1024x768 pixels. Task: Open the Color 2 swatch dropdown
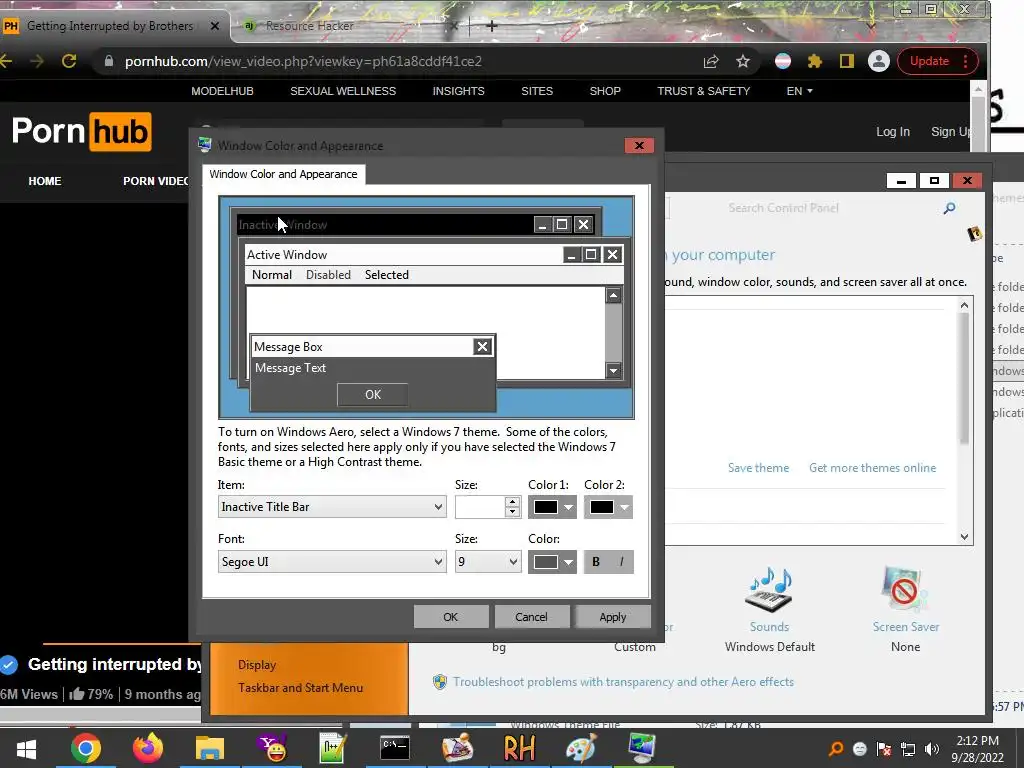tap(608, 507)
